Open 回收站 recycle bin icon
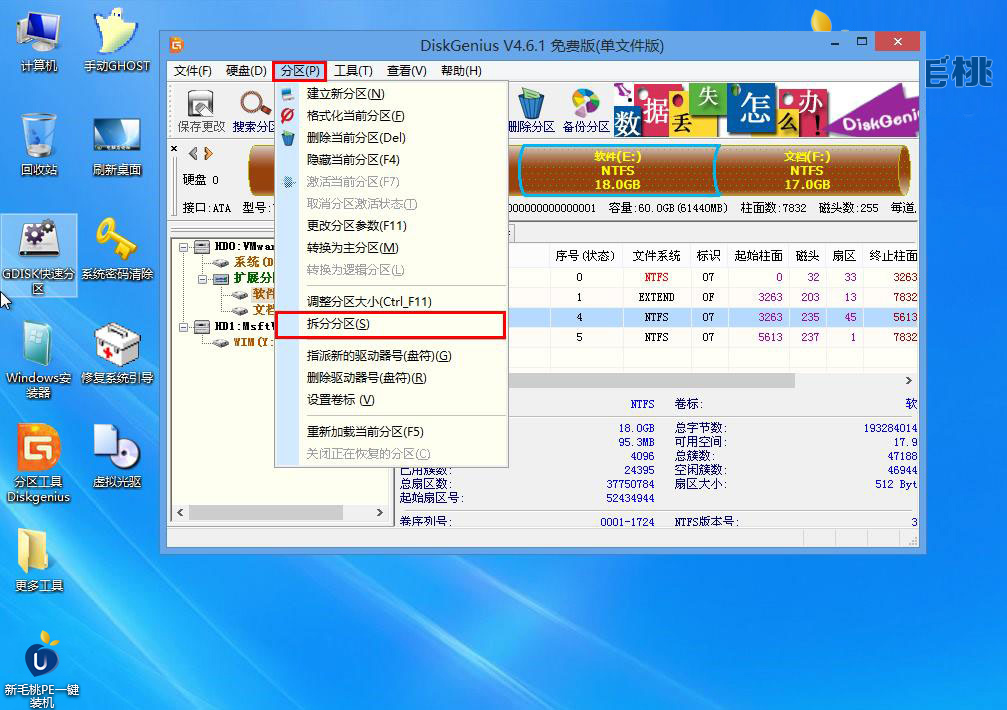 39,144
